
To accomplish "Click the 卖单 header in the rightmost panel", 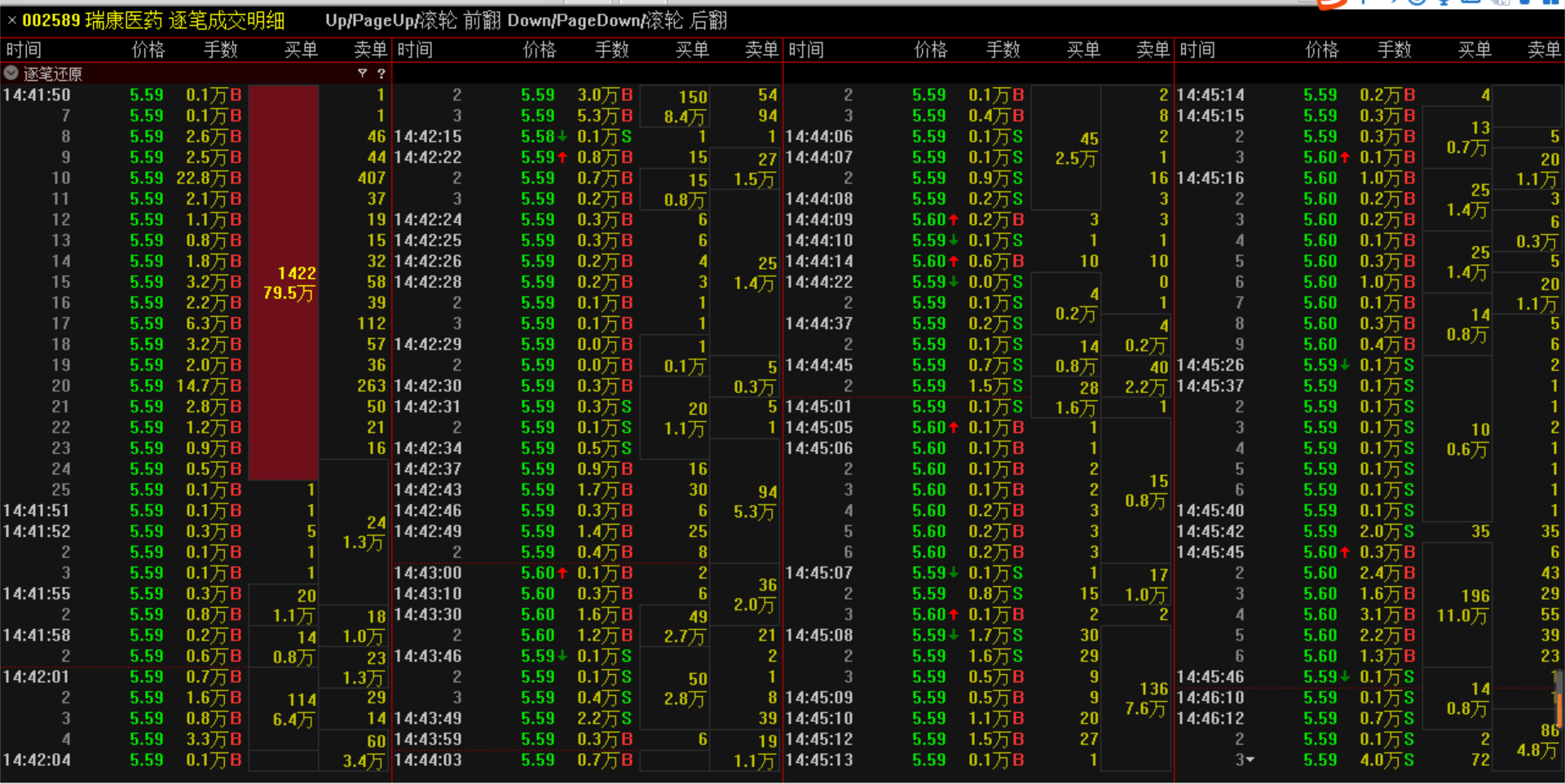I will [x=1543, y=51].
